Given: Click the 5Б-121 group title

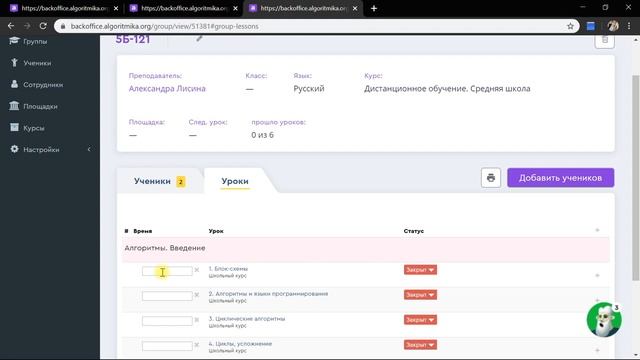Looking at the screenshot, I should (x=133, y=40).
